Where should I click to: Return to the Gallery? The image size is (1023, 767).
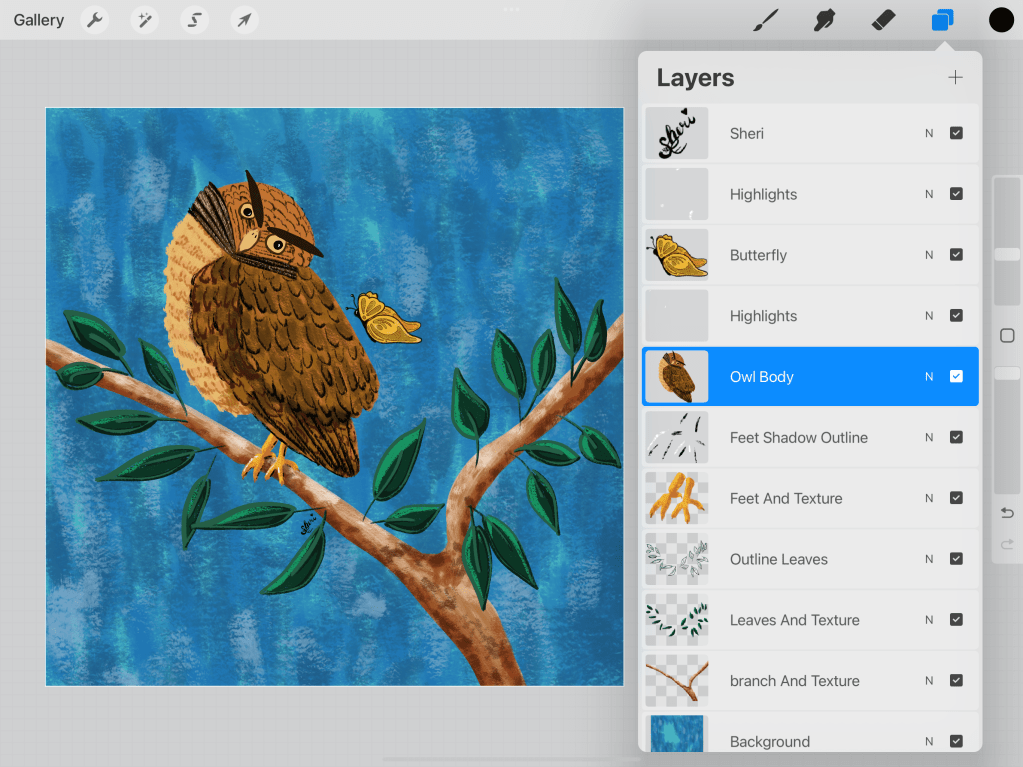(x=39, y=20)
